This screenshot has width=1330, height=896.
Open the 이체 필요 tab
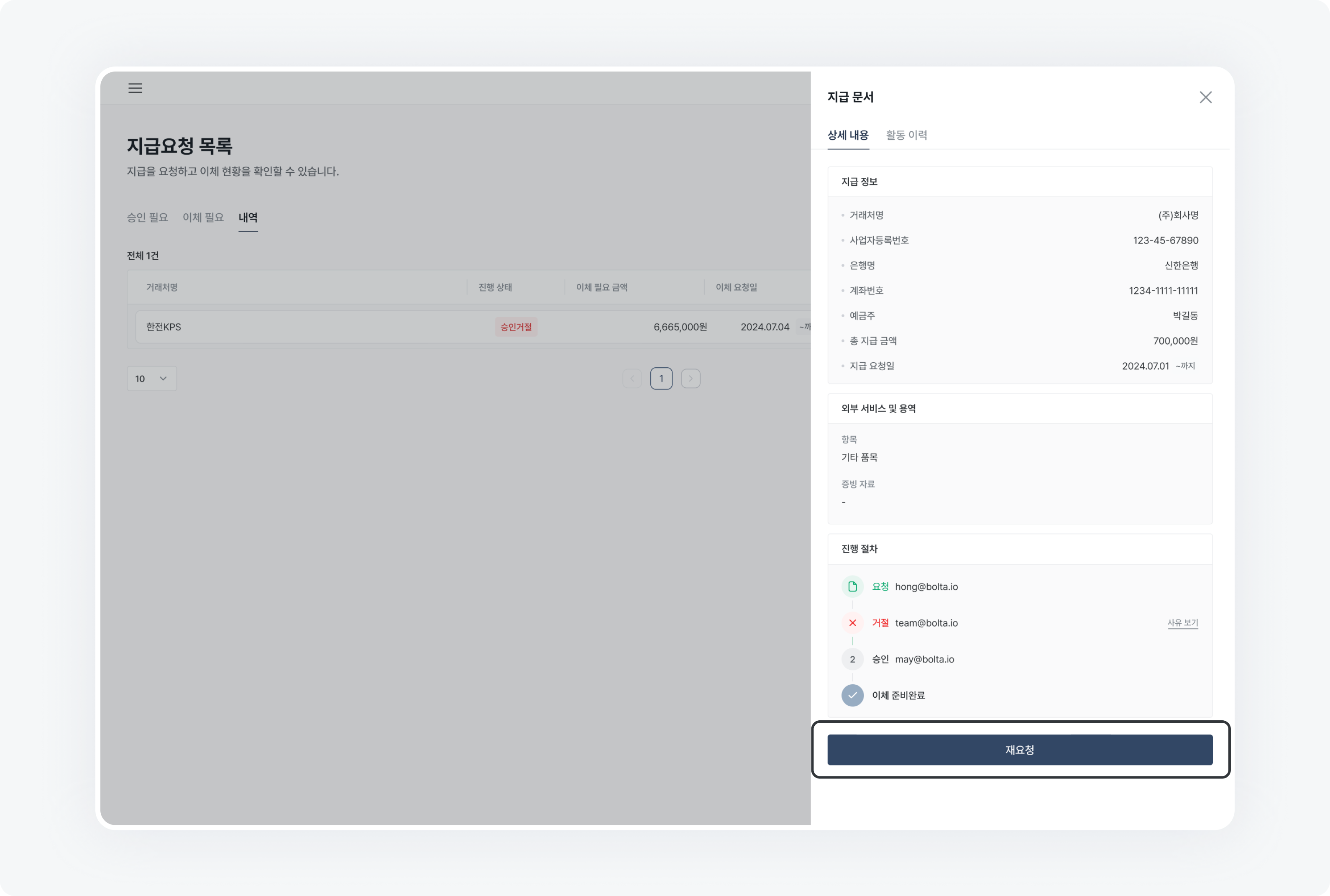pos(202,217)
